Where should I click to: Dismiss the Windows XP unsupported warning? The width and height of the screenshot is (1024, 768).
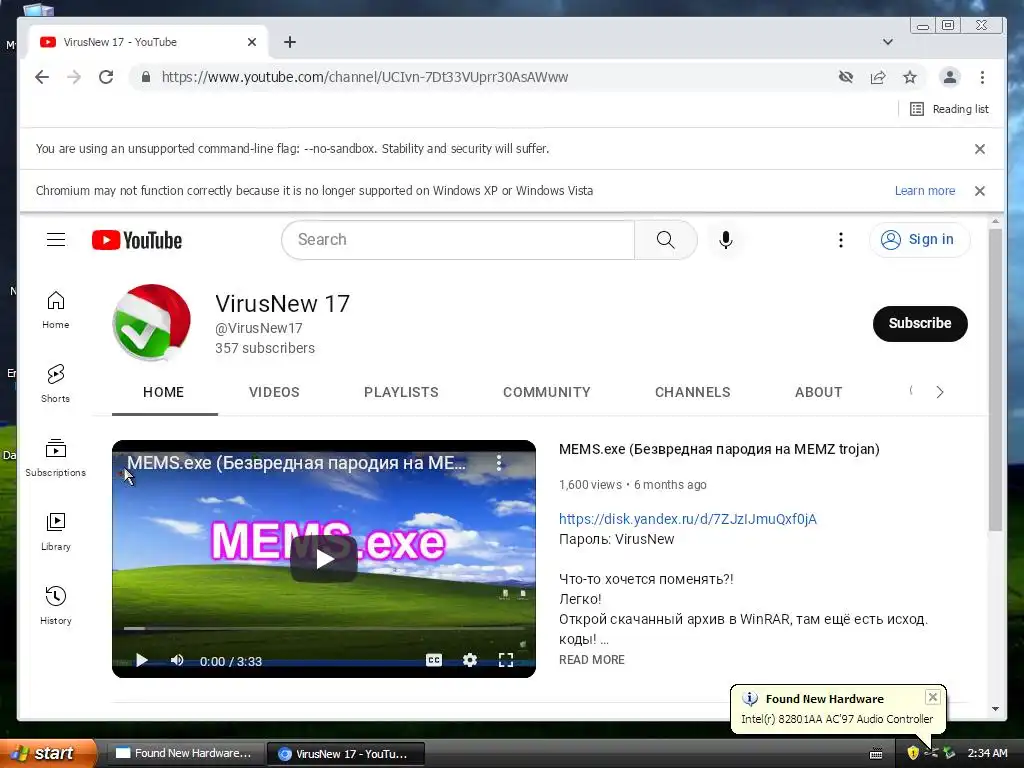point(980,191)
